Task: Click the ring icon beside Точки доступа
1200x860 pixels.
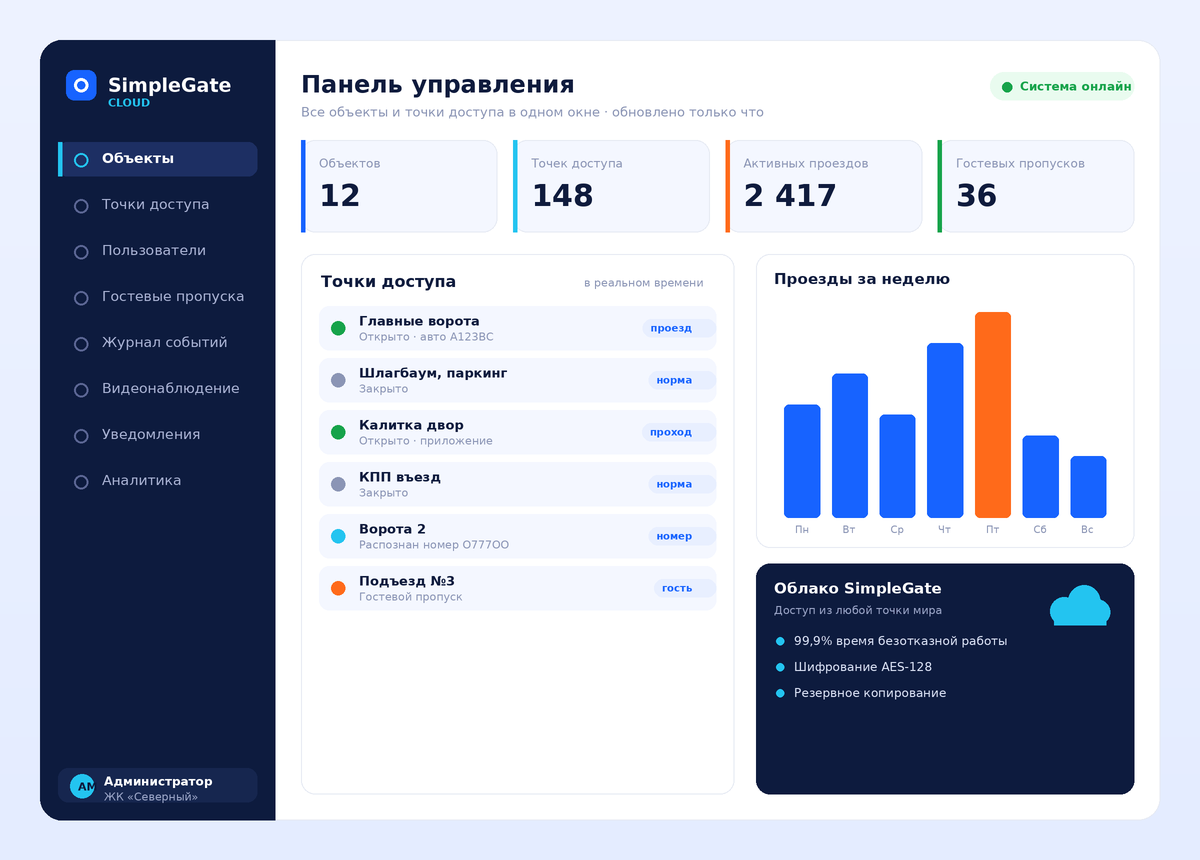Action: 81,206
